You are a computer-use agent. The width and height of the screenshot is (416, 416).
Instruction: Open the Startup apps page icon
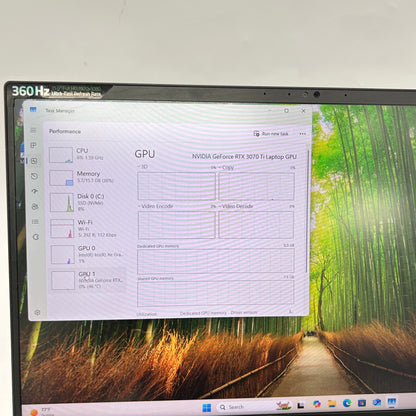pyautogui.click(x=34, y=191)
